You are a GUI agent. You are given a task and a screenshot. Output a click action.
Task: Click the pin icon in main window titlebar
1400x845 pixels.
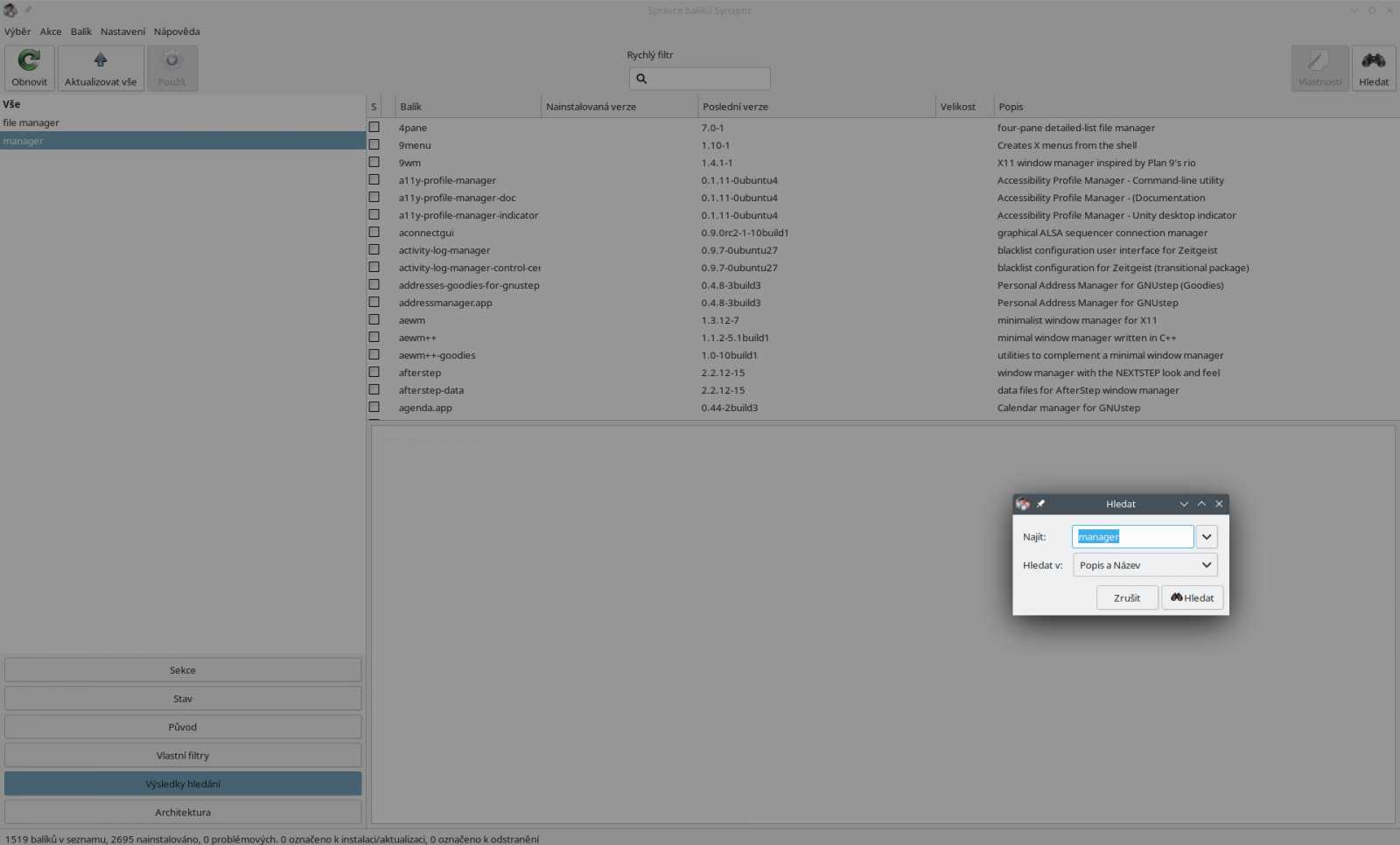28,10
